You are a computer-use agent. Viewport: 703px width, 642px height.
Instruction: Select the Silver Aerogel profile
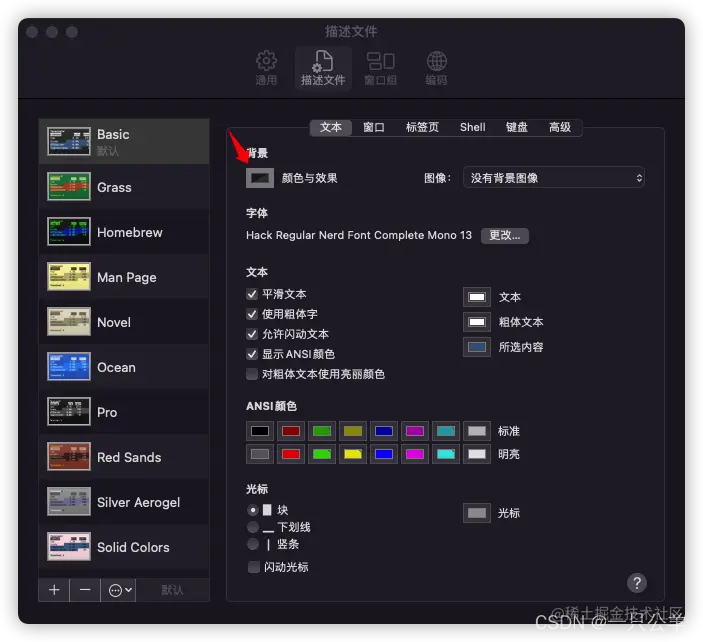pos(124,502)
